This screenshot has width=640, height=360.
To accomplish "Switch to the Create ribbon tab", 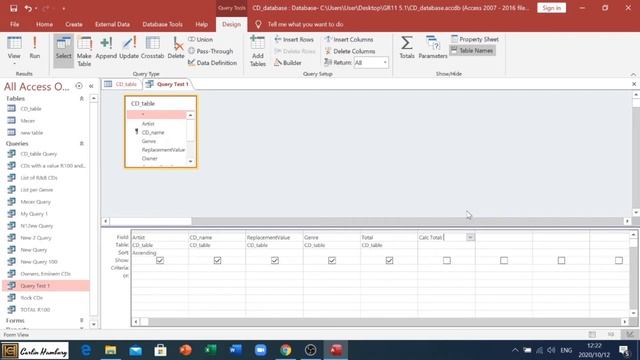I will [74, 24].
